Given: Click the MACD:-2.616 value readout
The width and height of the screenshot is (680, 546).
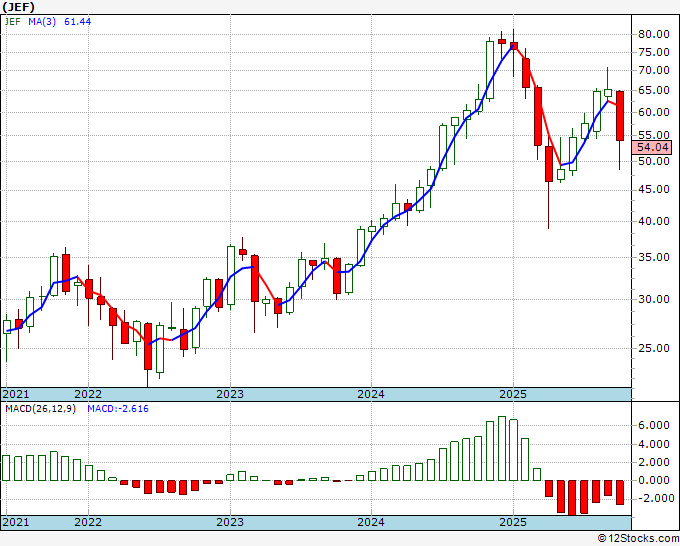Looking at the screenshot, I should [x=118, y=409].
